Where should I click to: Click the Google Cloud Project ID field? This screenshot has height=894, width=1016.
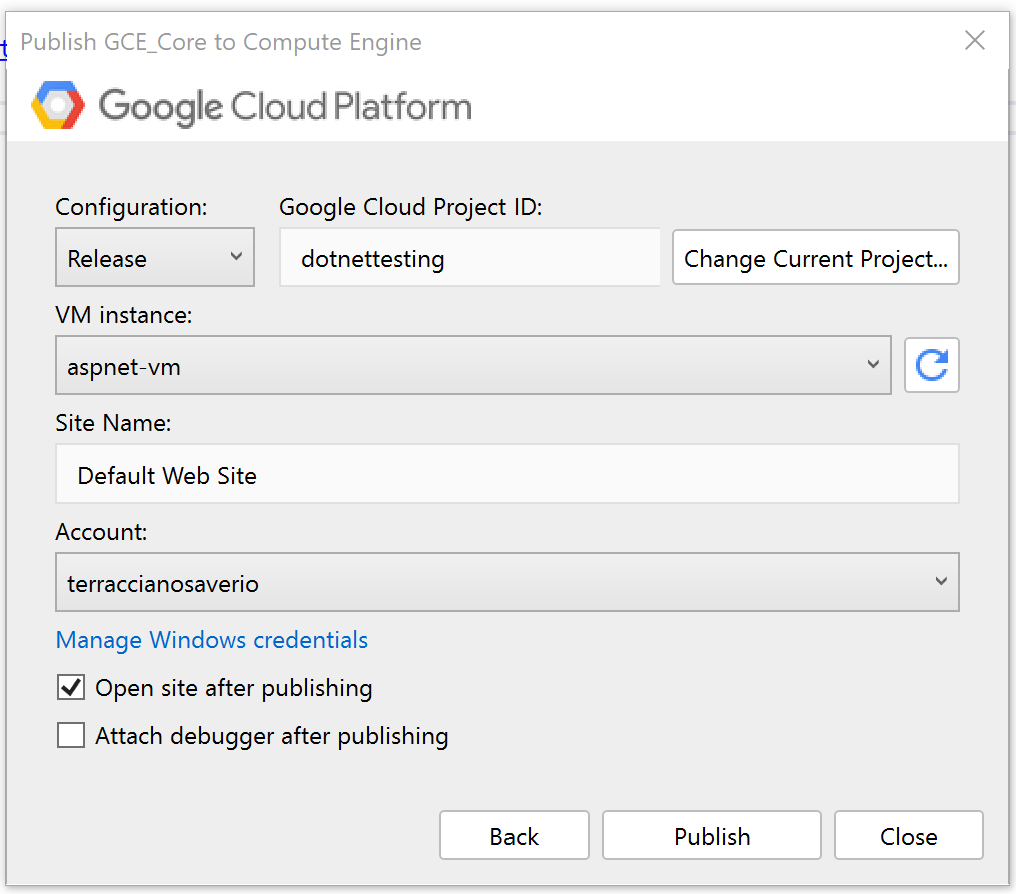pos(470,259)
